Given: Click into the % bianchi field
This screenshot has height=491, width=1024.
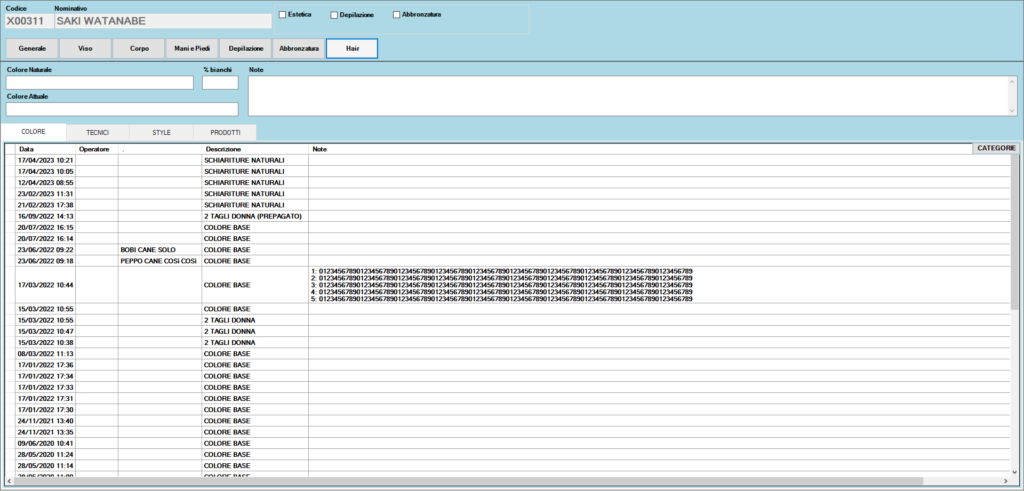Looking at the screenshot, I should tap(220, 83).
